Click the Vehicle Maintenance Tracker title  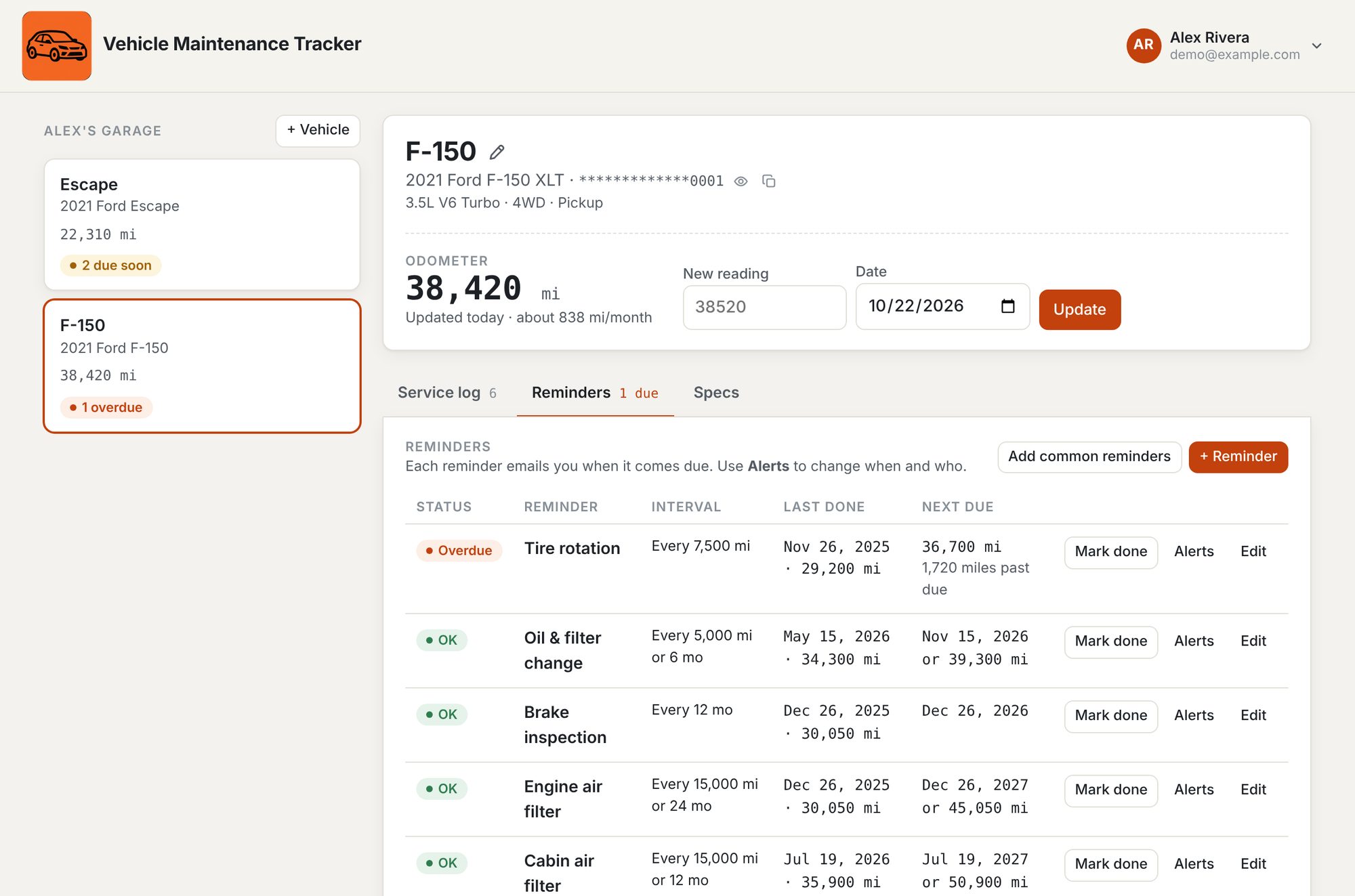point(232,44)
